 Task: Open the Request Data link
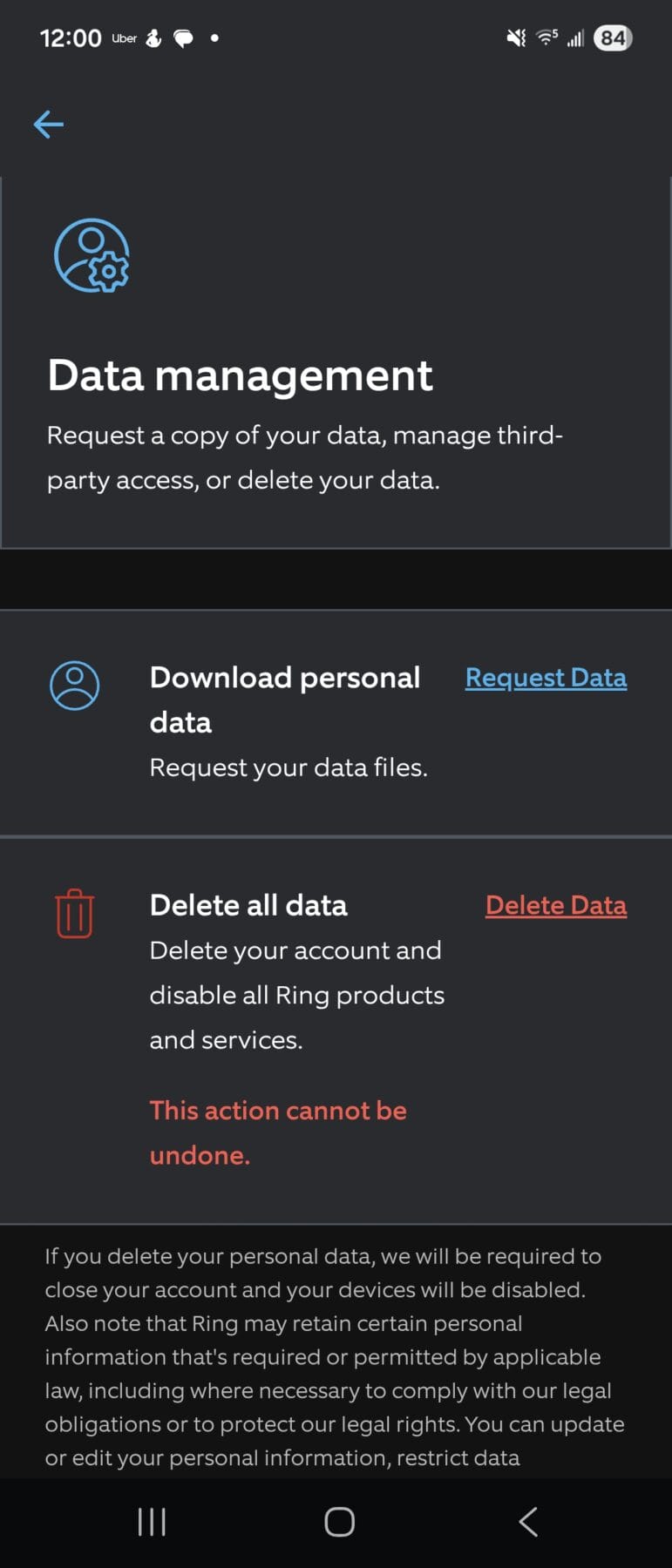coord(546,678)
